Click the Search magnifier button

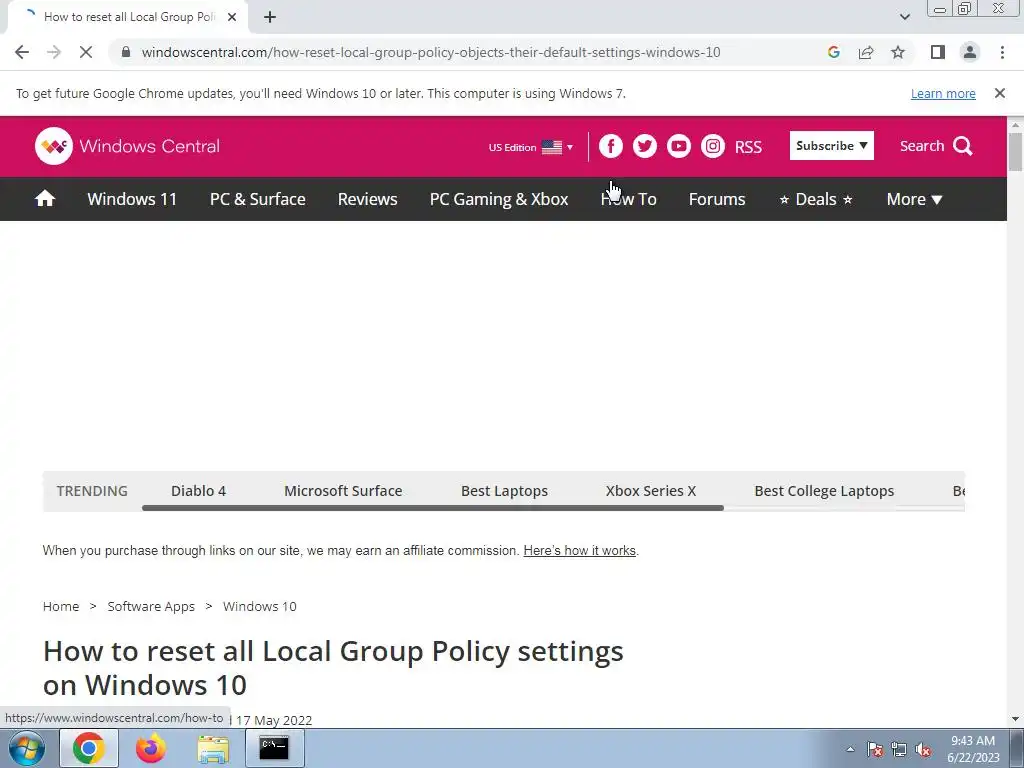point(936,146)
